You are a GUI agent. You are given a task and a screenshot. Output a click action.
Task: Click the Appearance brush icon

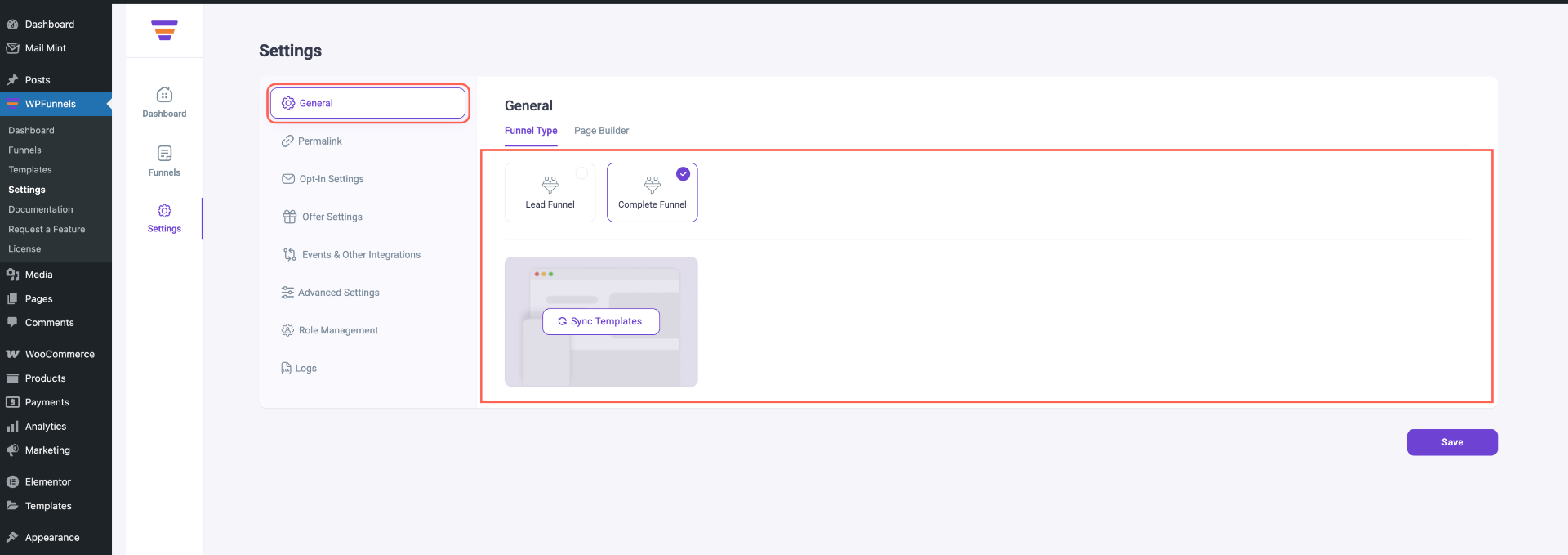pos(12,538)
